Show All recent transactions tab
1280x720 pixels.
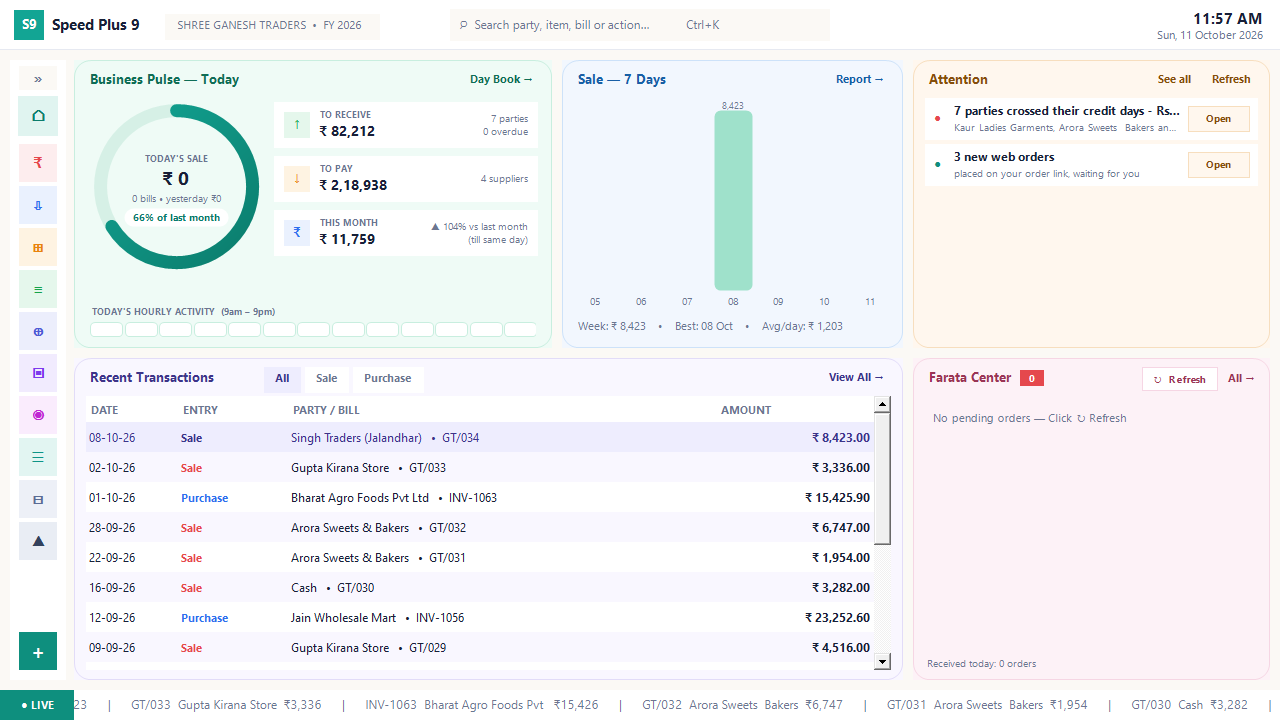(282, 379)
